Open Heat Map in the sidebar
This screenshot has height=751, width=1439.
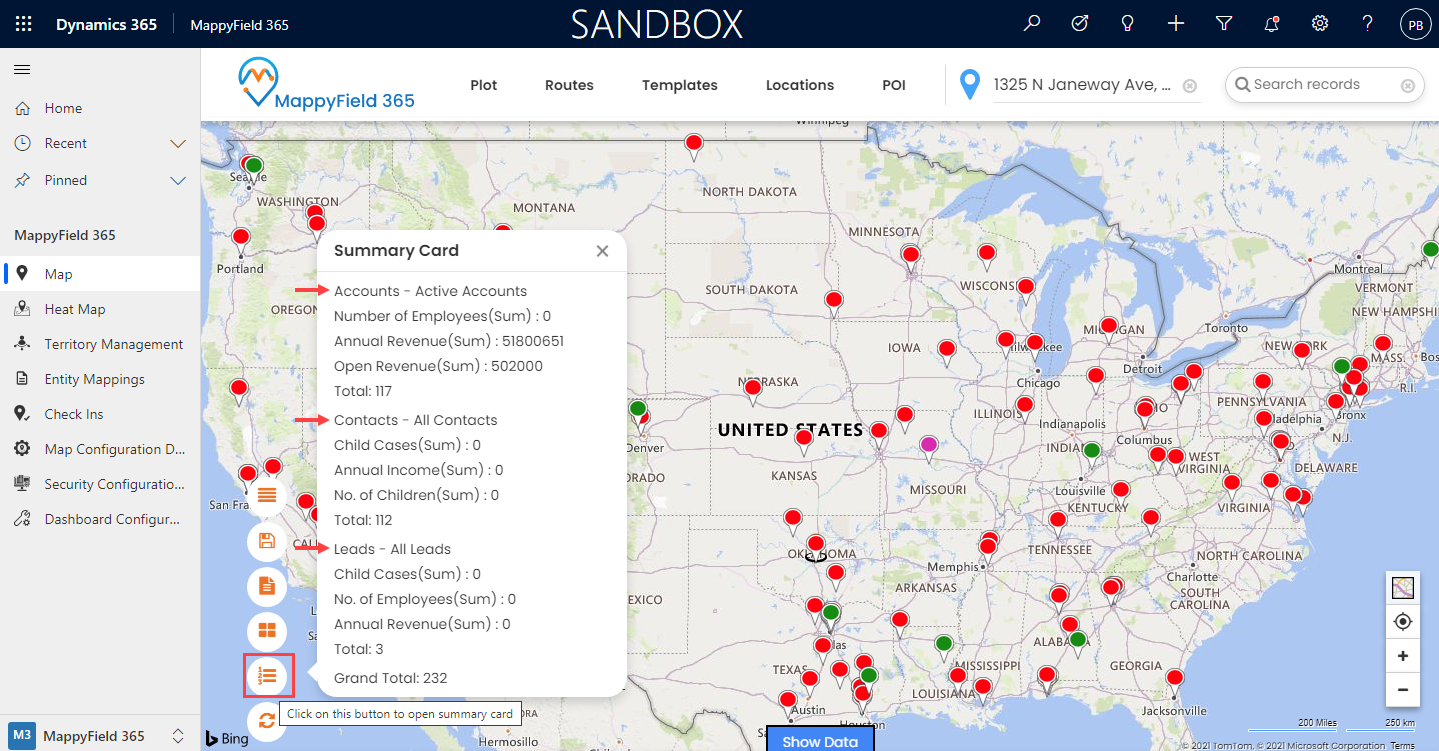[100, 309]
